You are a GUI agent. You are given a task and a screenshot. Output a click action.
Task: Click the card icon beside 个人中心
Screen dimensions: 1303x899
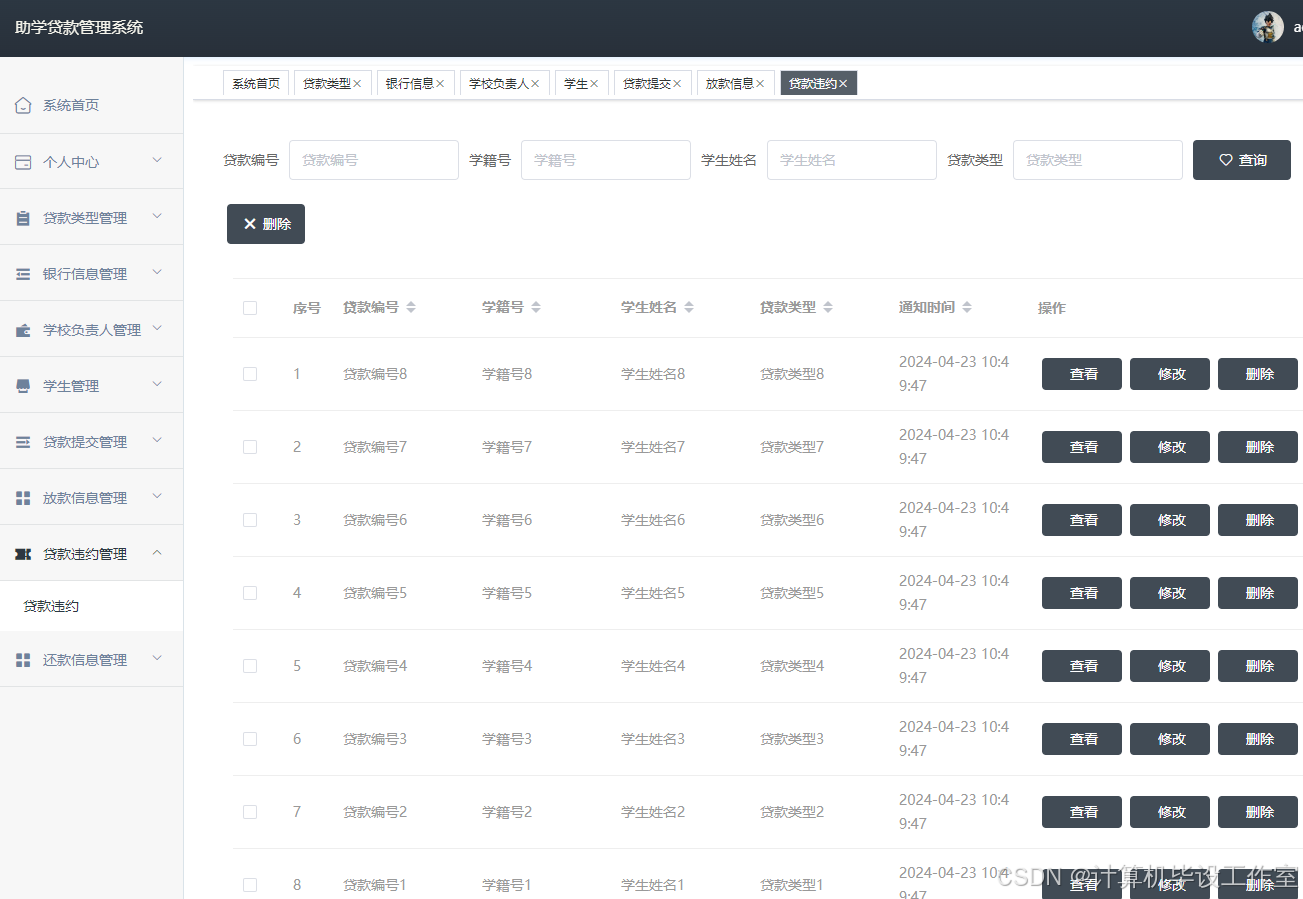23,162
